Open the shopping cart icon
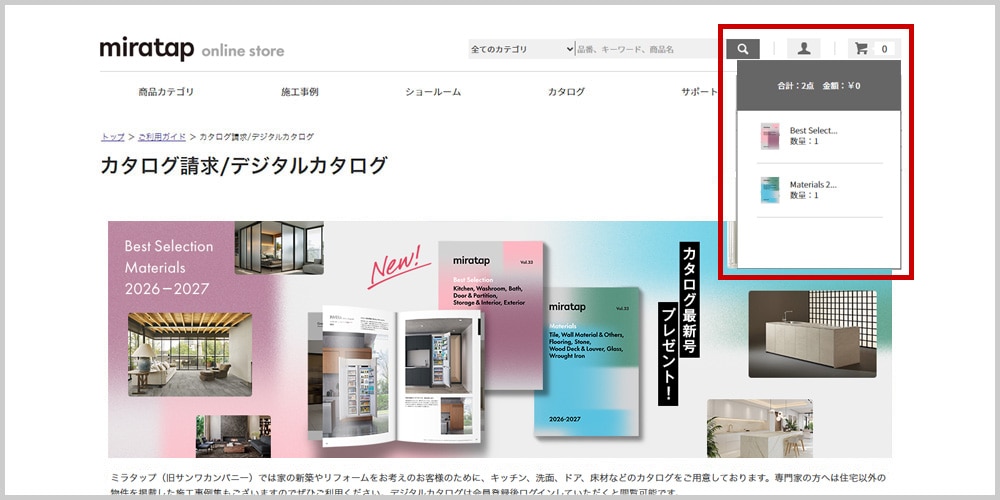 862,48
